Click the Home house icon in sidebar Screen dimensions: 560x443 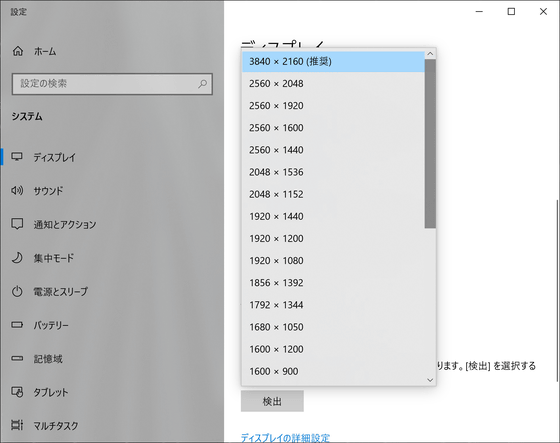point(18,51)
